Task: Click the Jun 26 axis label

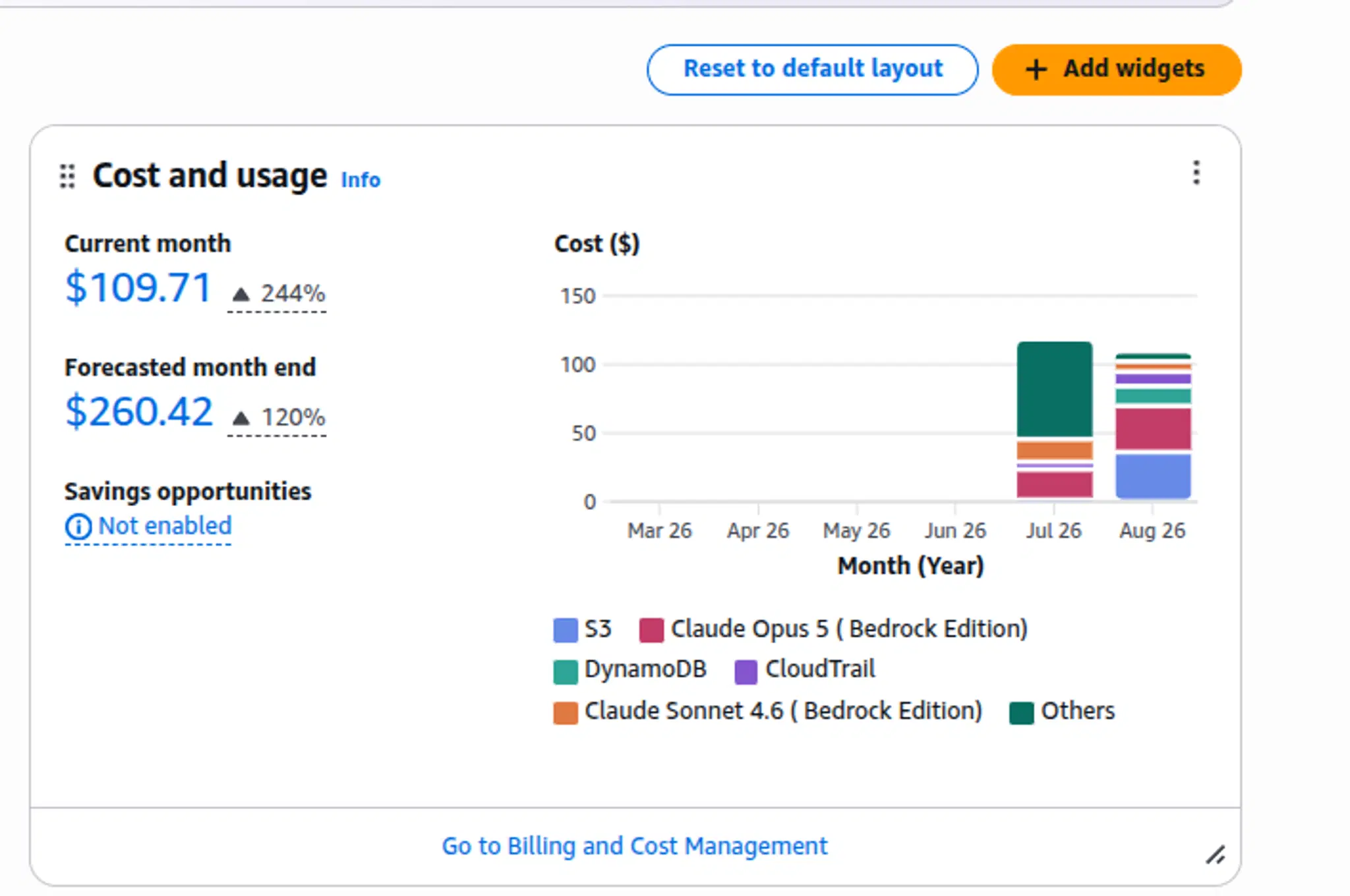Action: (x=955, y=530)
